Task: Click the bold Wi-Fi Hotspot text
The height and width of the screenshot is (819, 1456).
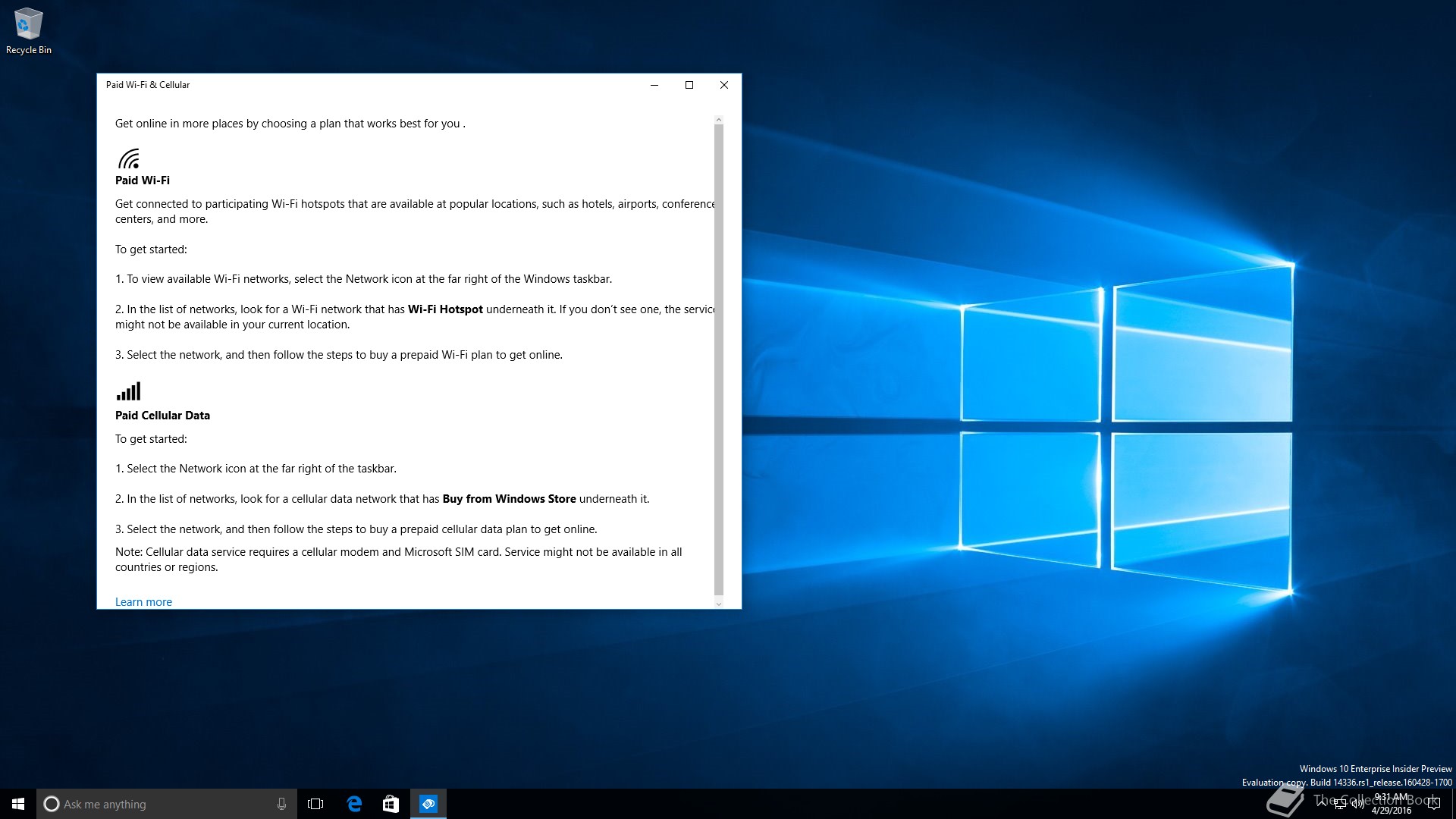Action: (445, 309)
